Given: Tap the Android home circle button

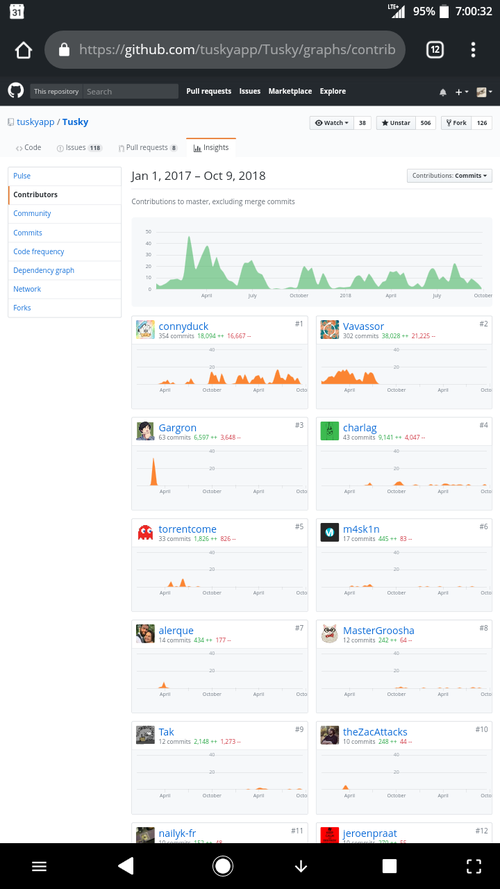Looking at the screenshot, I should [x=223, y=866].
